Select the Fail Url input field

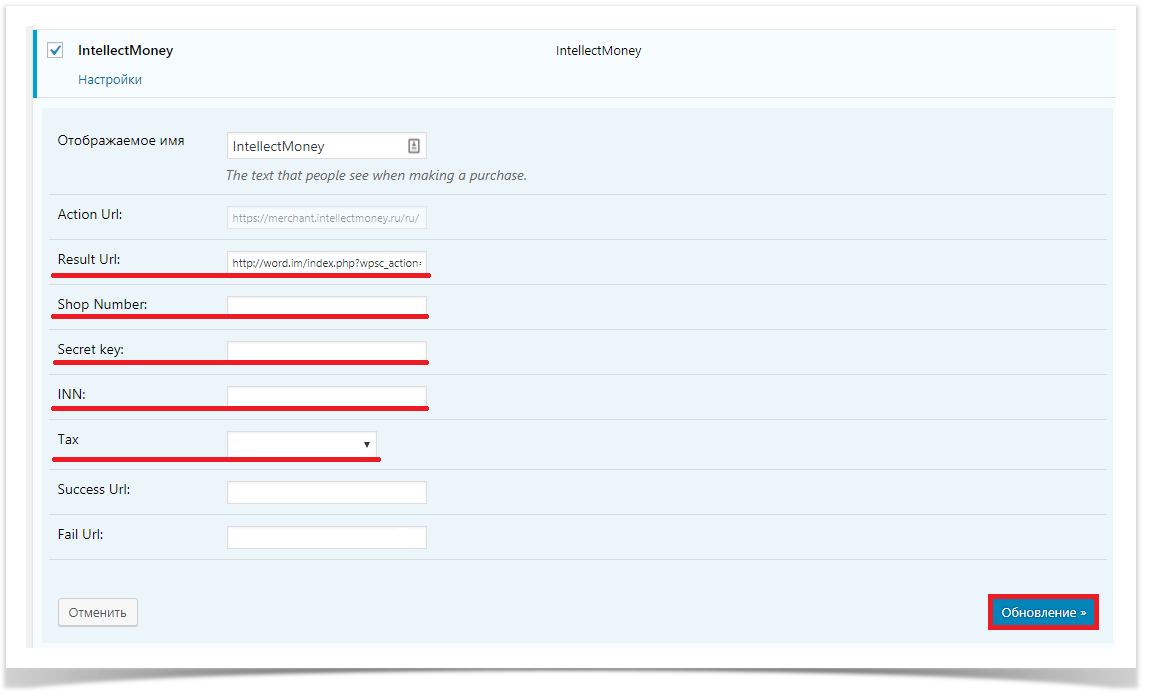pos(326,537)
